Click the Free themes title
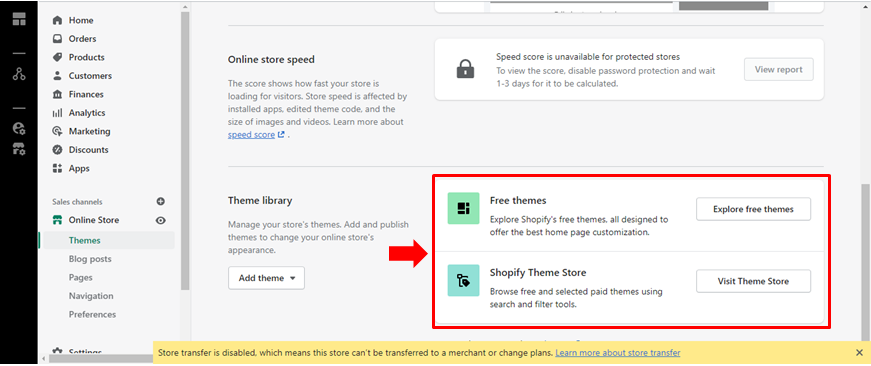Image resolution: width=871 pixels, height=366 pixels. click(x=518, y=200)
